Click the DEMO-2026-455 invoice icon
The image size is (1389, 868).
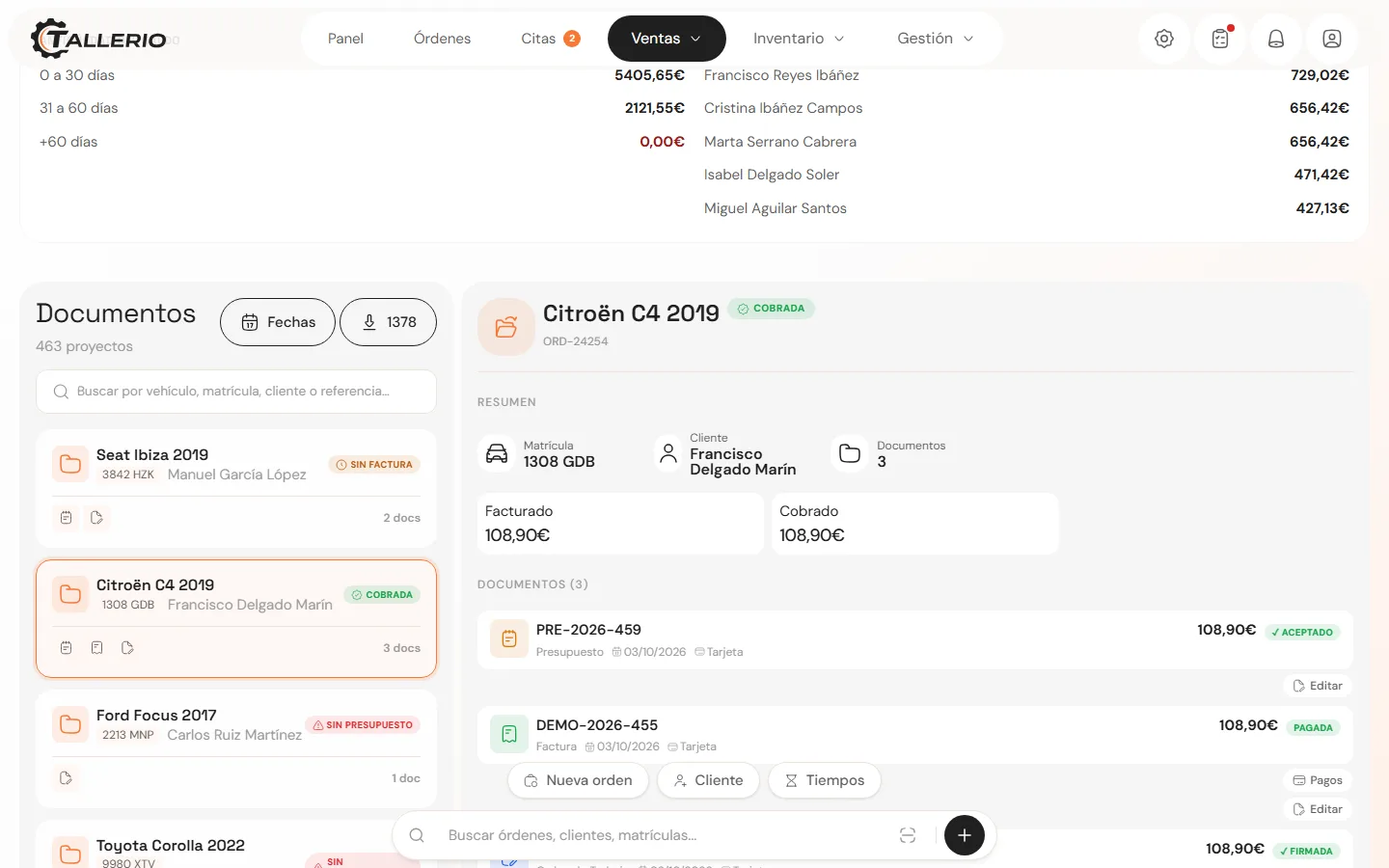pyautogui.click(x=509, y=734)
